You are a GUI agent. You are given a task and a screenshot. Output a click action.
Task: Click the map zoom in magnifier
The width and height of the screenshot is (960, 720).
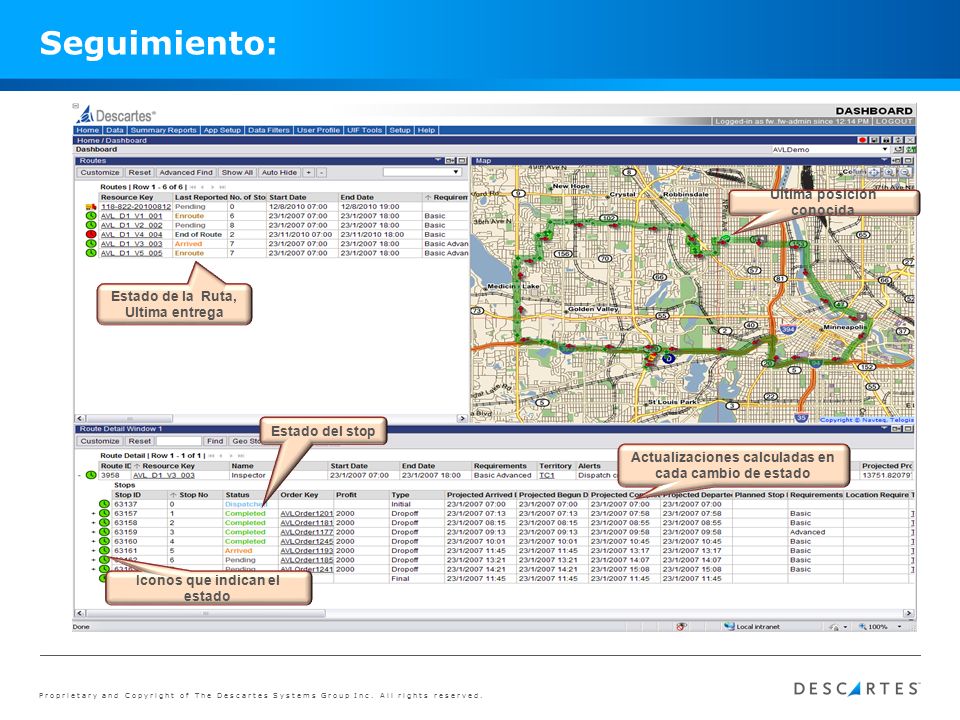pyautogui.click(x=889, y=173)
